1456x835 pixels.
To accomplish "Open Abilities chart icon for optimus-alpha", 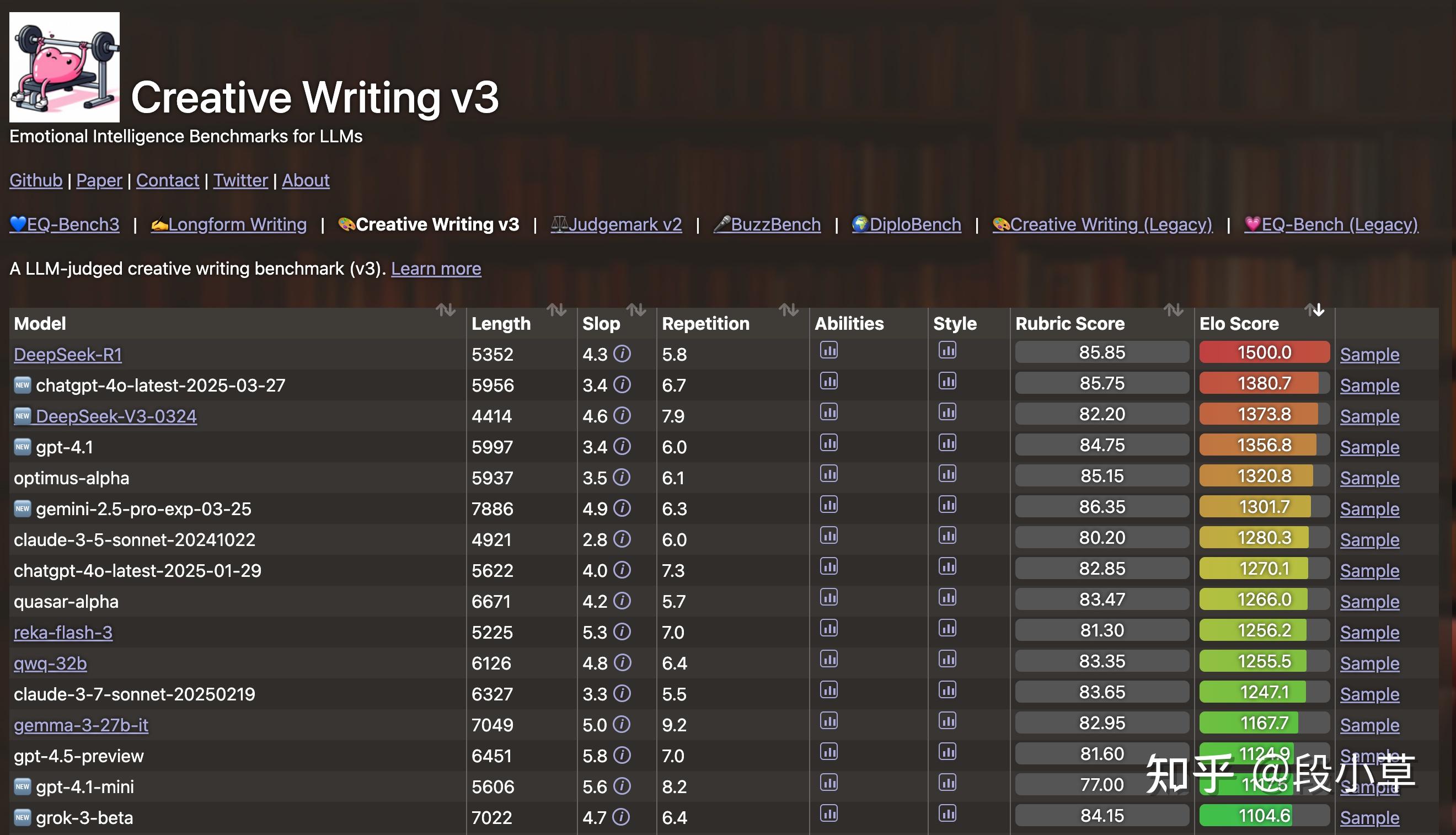I will coord(828,474).
